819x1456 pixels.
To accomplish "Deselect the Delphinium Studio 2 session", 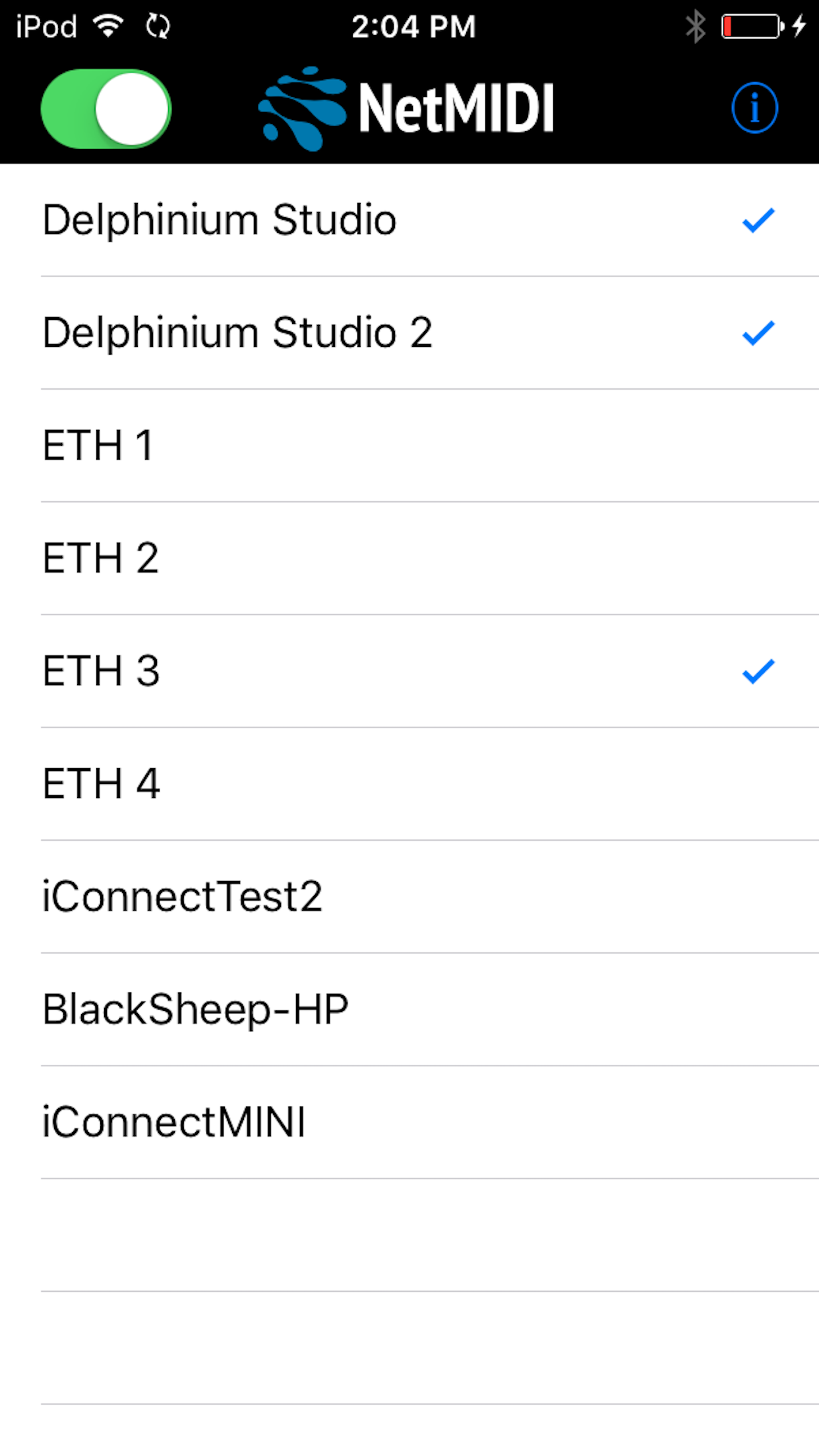I will 264,332.
